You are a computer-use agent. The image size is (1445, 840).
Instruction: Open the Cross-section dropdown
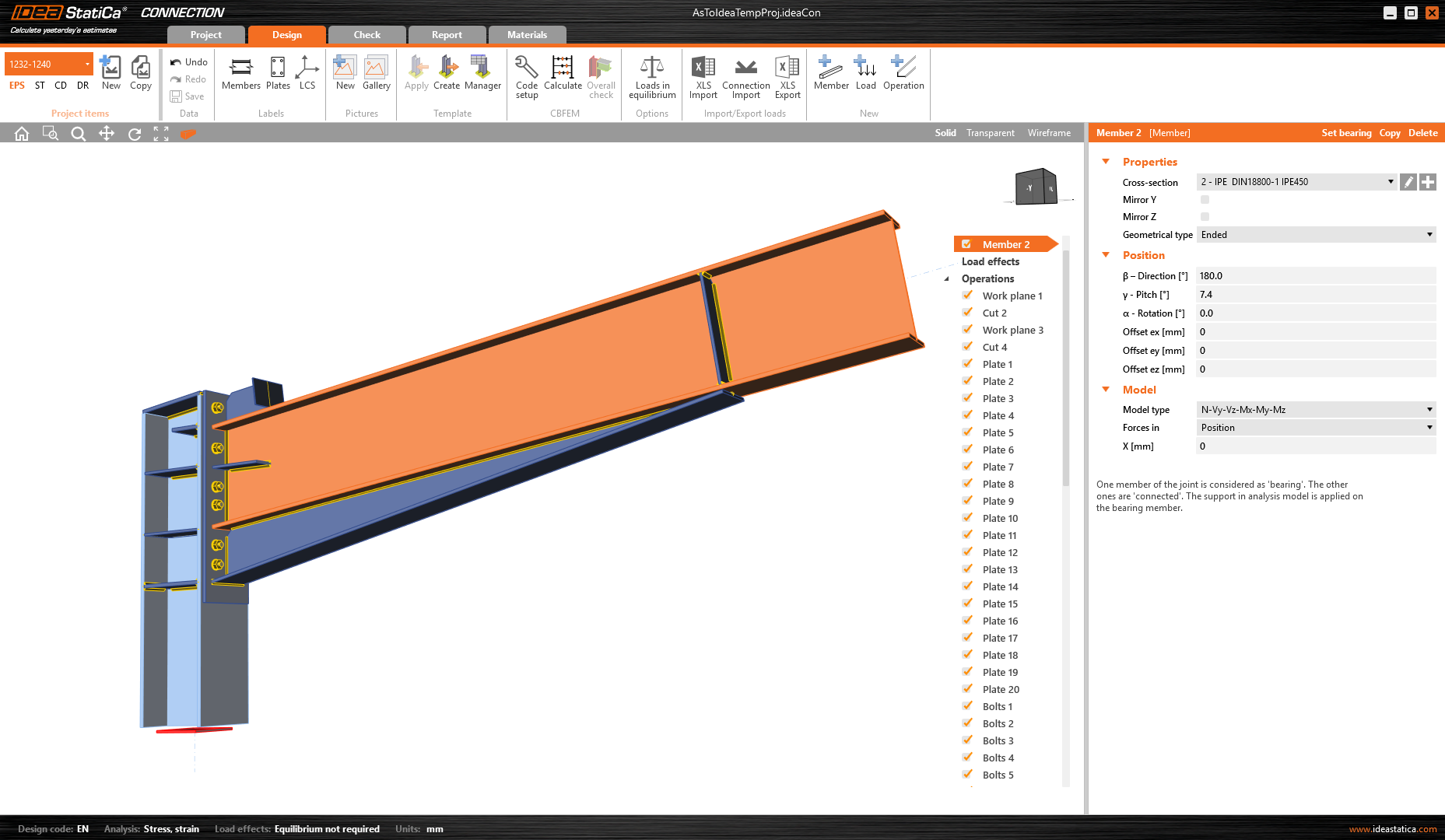tap(1296, 182)
